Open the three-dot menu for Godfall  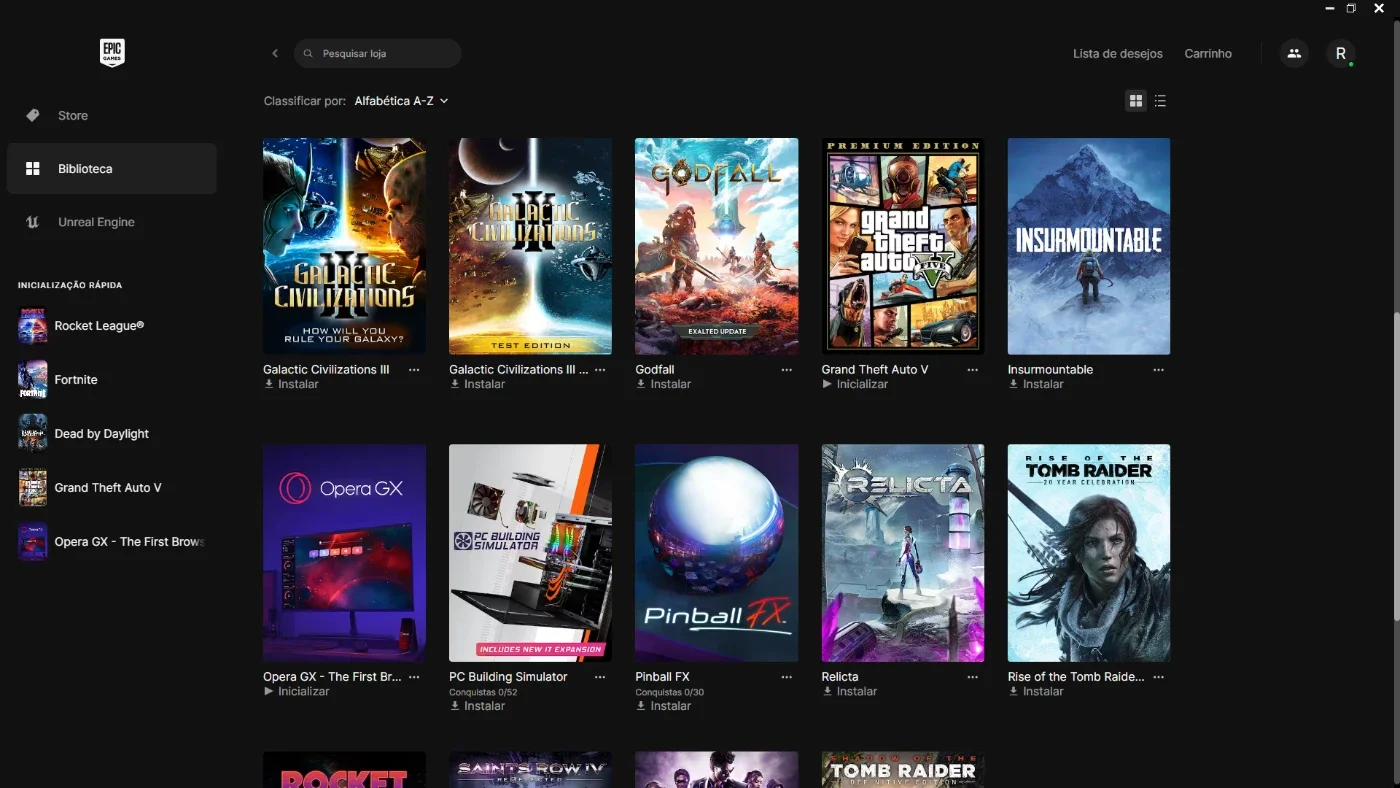787,370
